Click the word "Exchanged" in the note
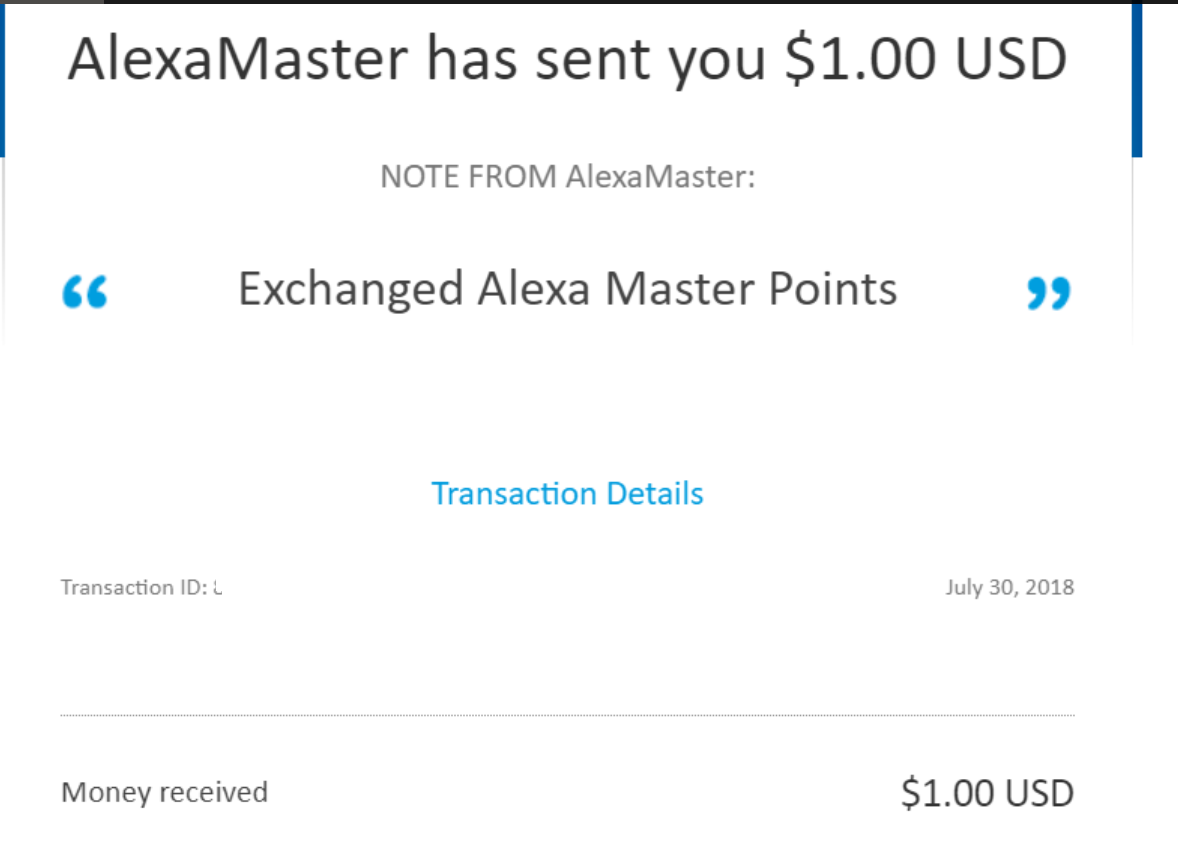Screen dimensions: 1178x865 (350, 289)
